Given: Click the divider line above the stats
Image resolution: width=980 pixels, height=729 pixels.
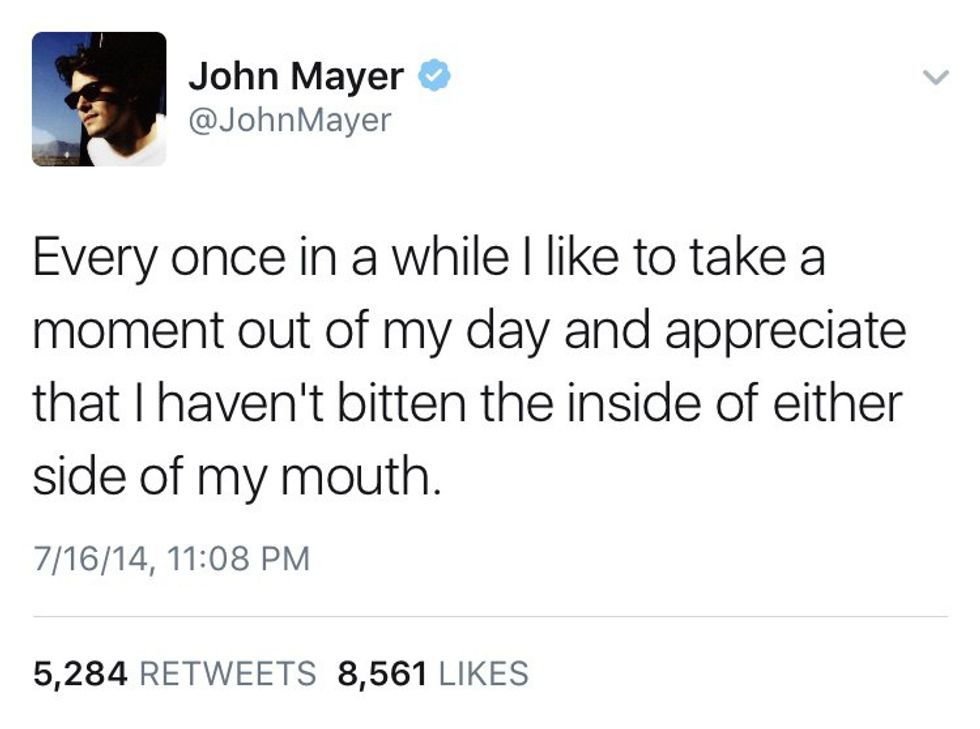Looking at the screenshot, I should [x=490, y=616].
